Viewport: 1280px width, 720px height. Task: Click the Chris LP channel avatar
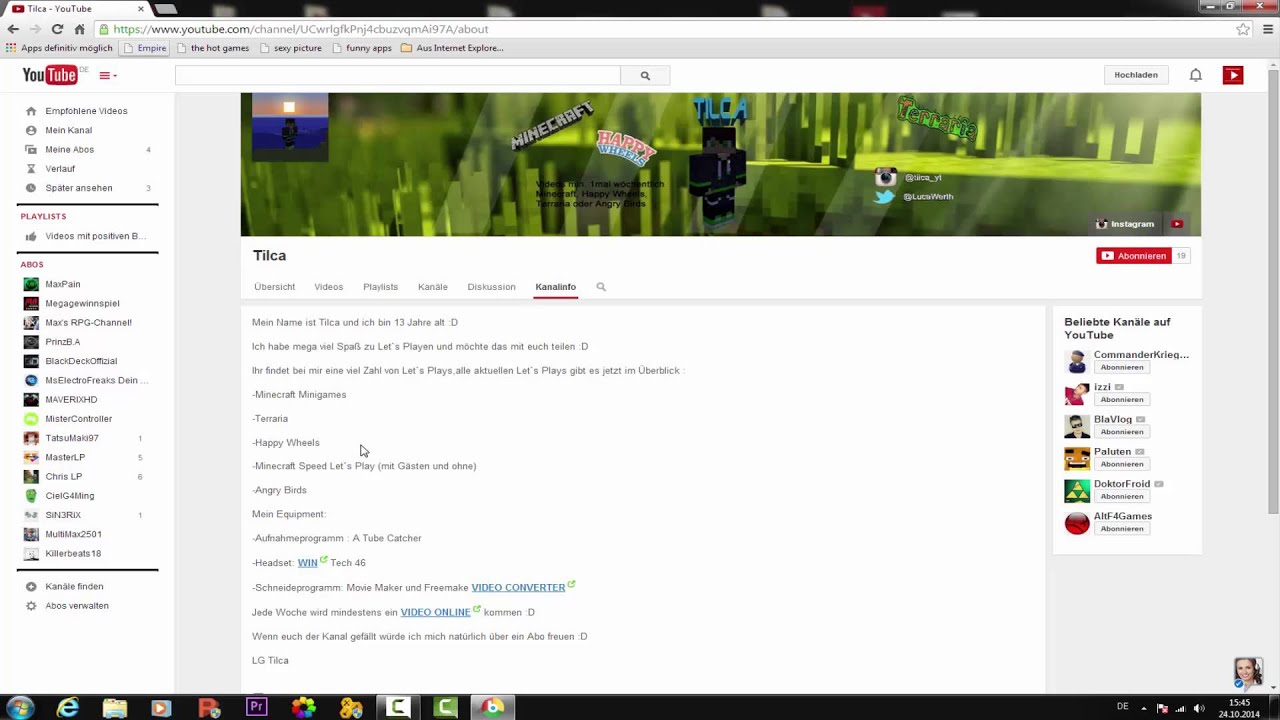pyautogui.click(x=31, y=477)
